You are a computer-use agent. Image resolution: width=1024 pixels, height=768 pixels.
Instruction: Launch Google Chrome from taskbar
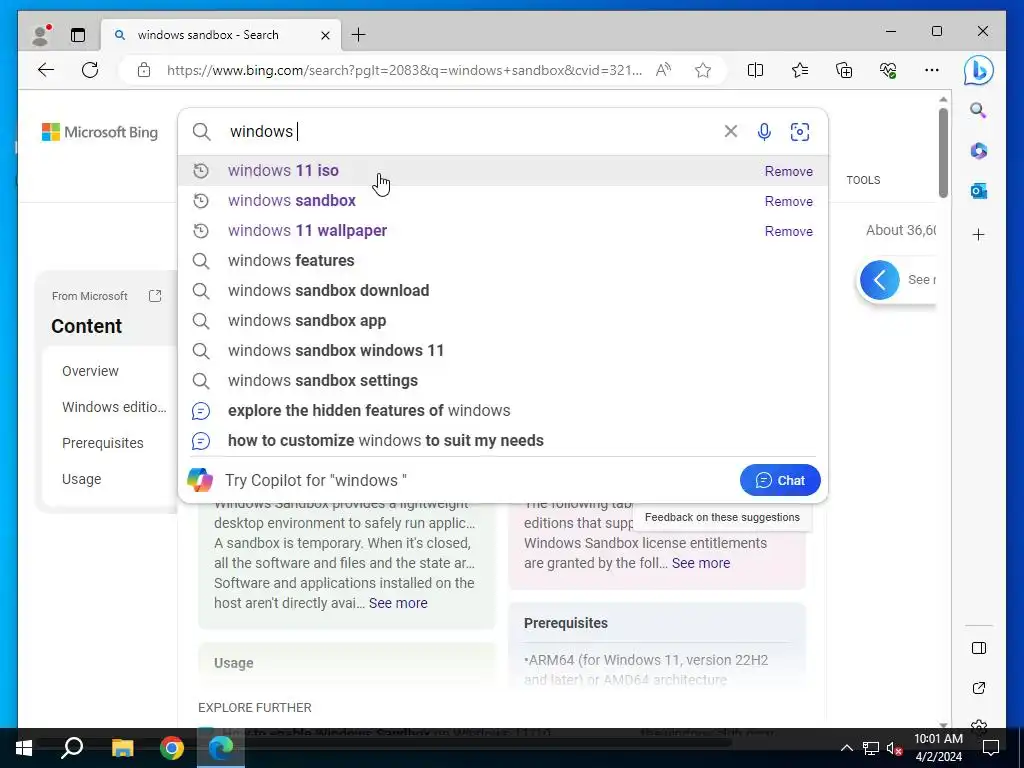click(x=172, y=748)
